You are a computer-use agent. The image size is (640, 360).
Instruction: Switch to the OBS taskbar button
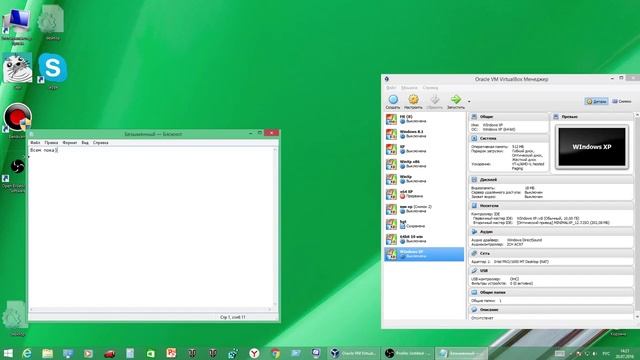tap(408, 353)
